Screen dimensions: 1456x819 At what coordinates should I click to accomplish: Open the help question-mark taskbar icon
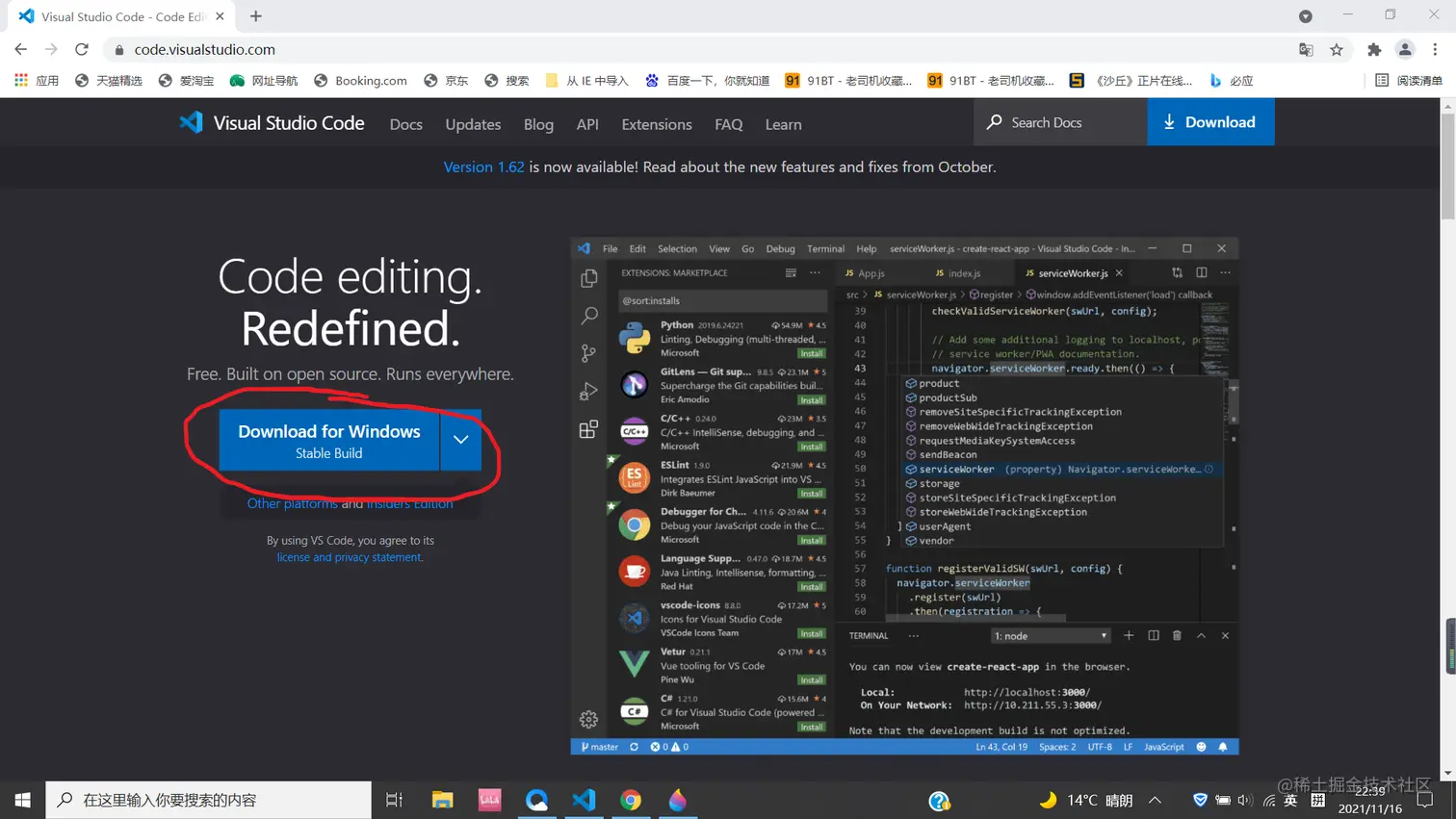point(939,800)
